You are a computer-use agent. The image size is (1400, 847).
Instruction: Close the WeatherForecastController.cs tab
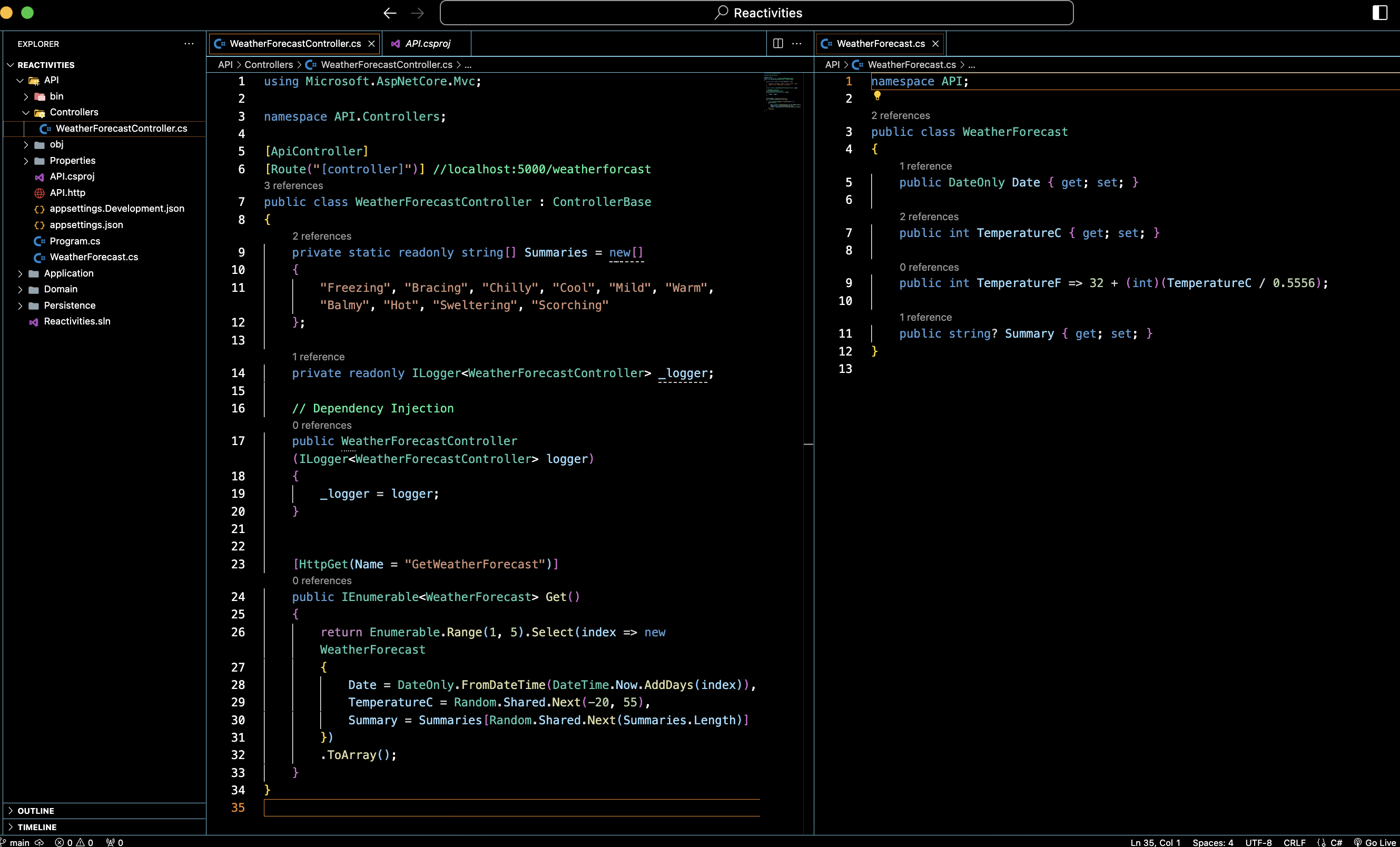pyautogui.click(x=371, y=44)
